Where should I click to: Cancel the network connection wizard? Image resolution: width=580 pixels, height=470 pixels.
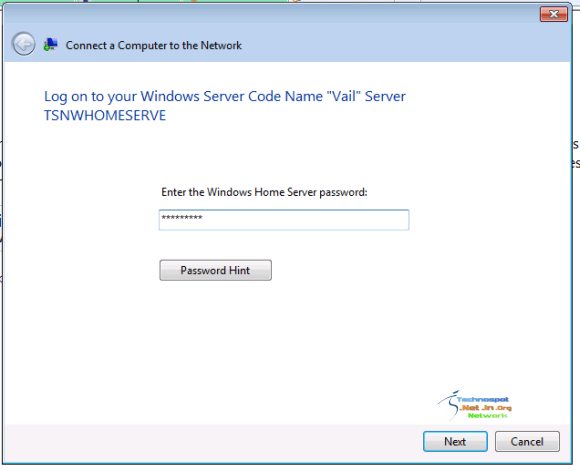click(x=527, y=442)
